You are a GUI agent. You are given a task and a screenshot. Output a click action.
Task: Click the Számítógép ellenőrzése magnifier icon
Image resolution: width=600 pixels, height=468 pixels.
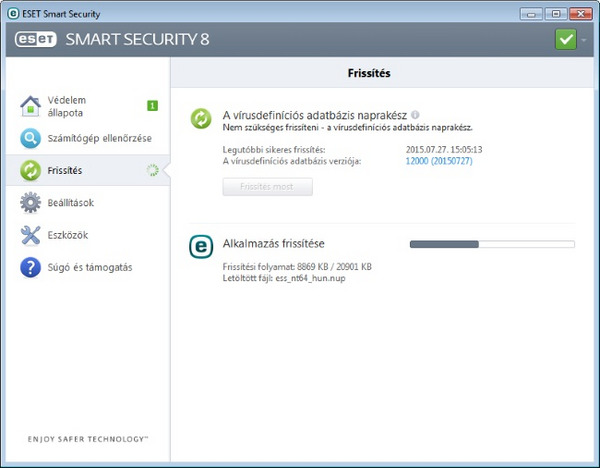pos(31,138)
